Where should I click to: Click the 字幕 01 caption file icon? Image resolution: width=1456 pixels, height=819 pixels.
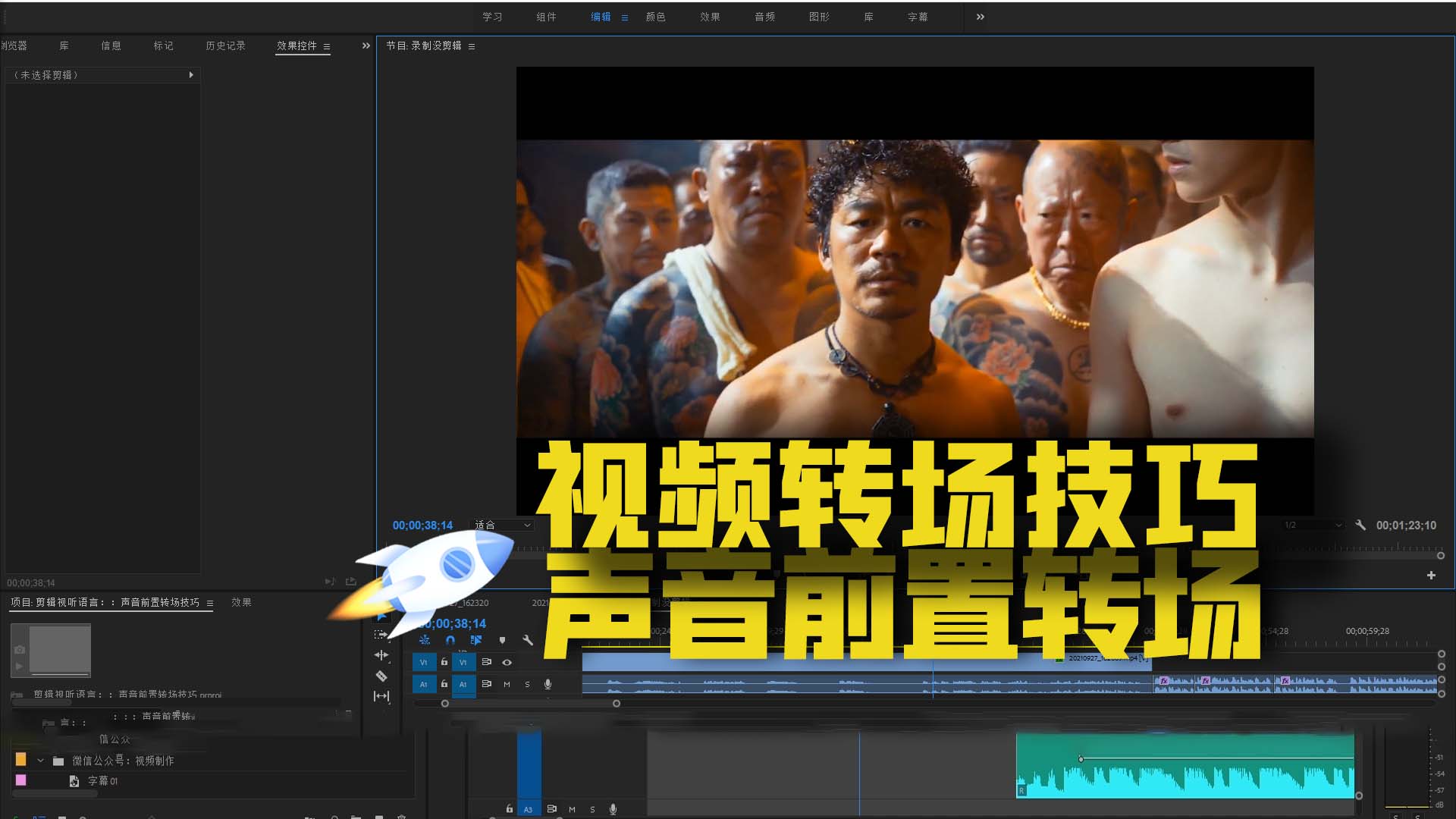[x=74, y=781]
